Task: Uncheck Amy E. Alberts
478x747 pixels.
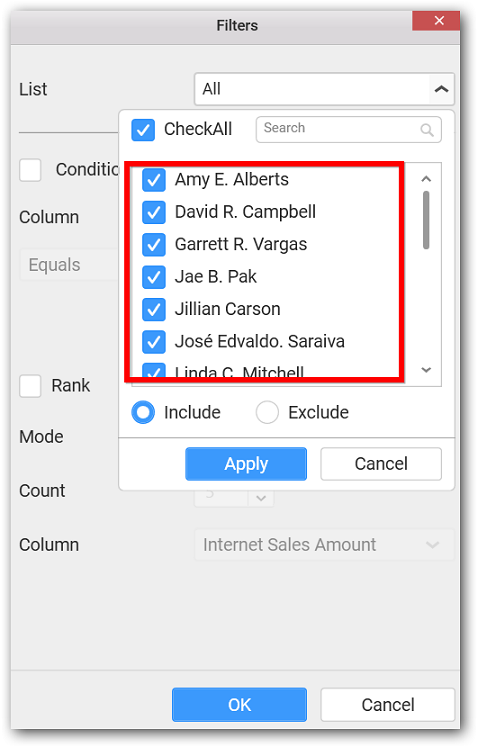Action: 154,180
